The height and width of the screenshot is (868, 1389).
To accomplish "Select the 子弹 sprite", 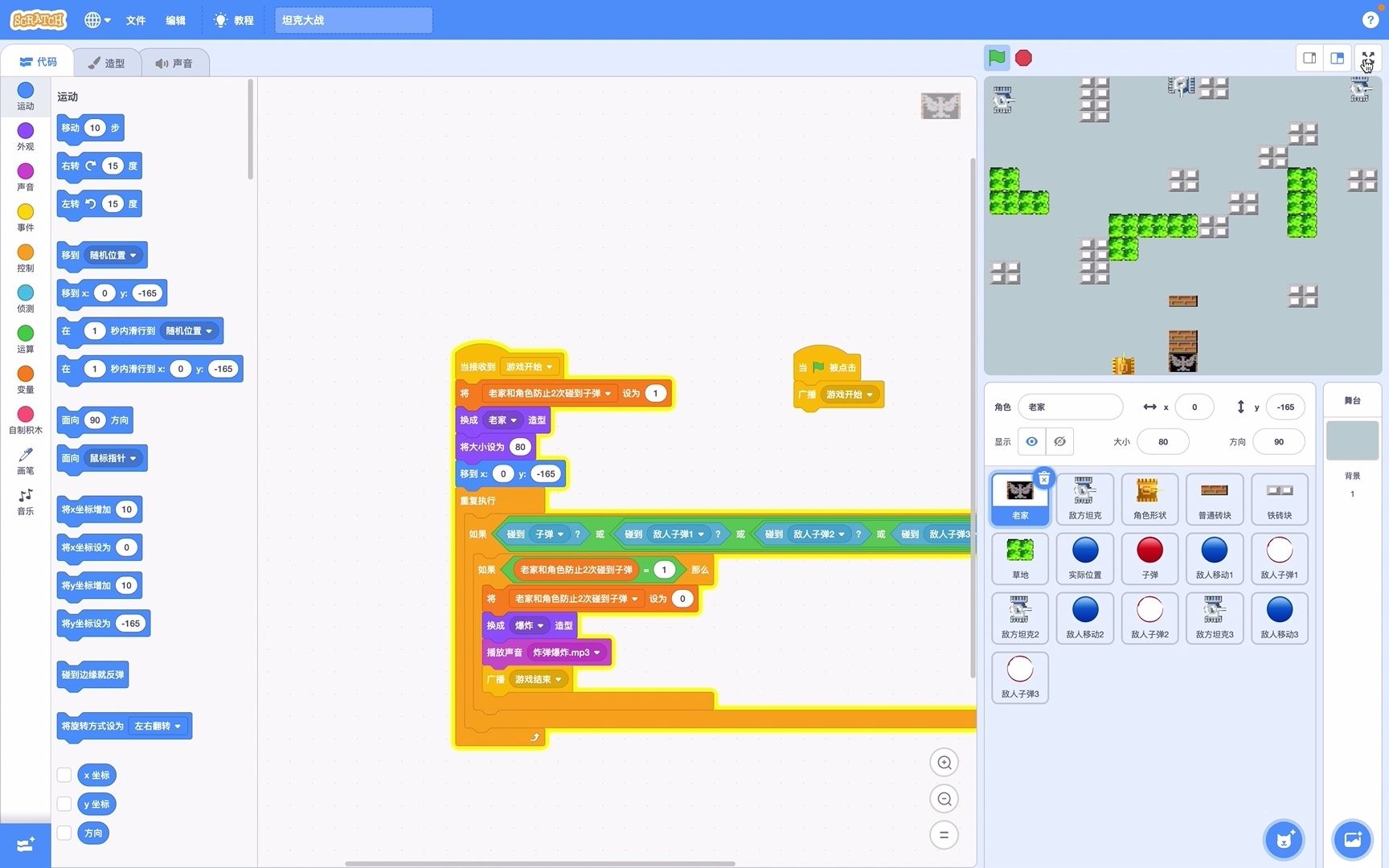I will tap(1149, 559).
